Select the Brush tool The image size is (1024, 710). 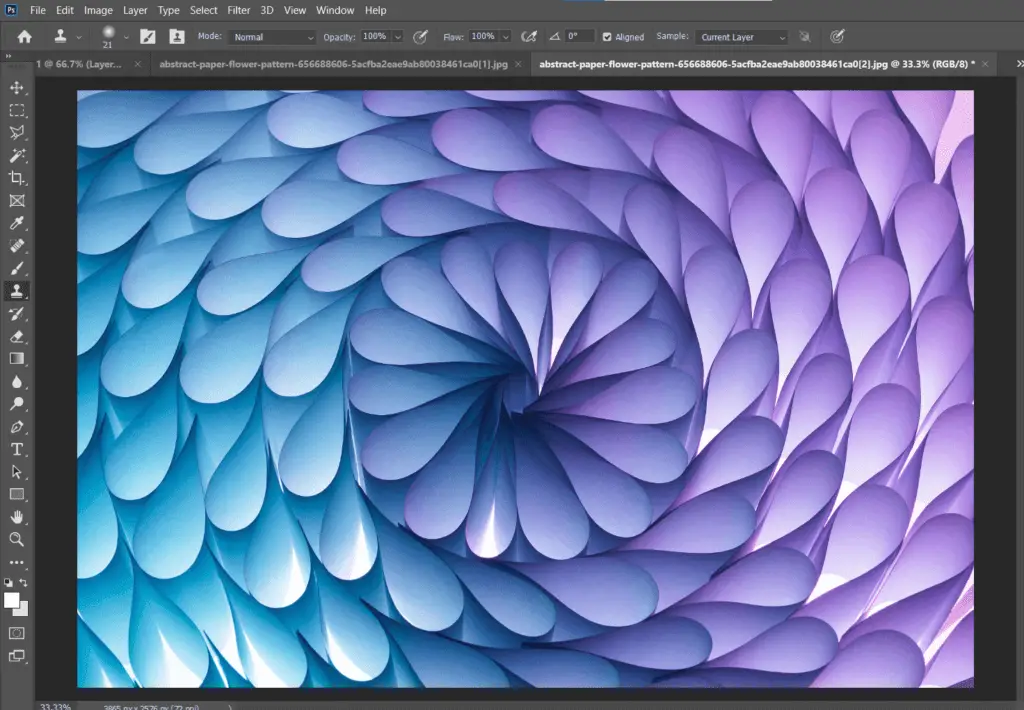click(17, 268)
